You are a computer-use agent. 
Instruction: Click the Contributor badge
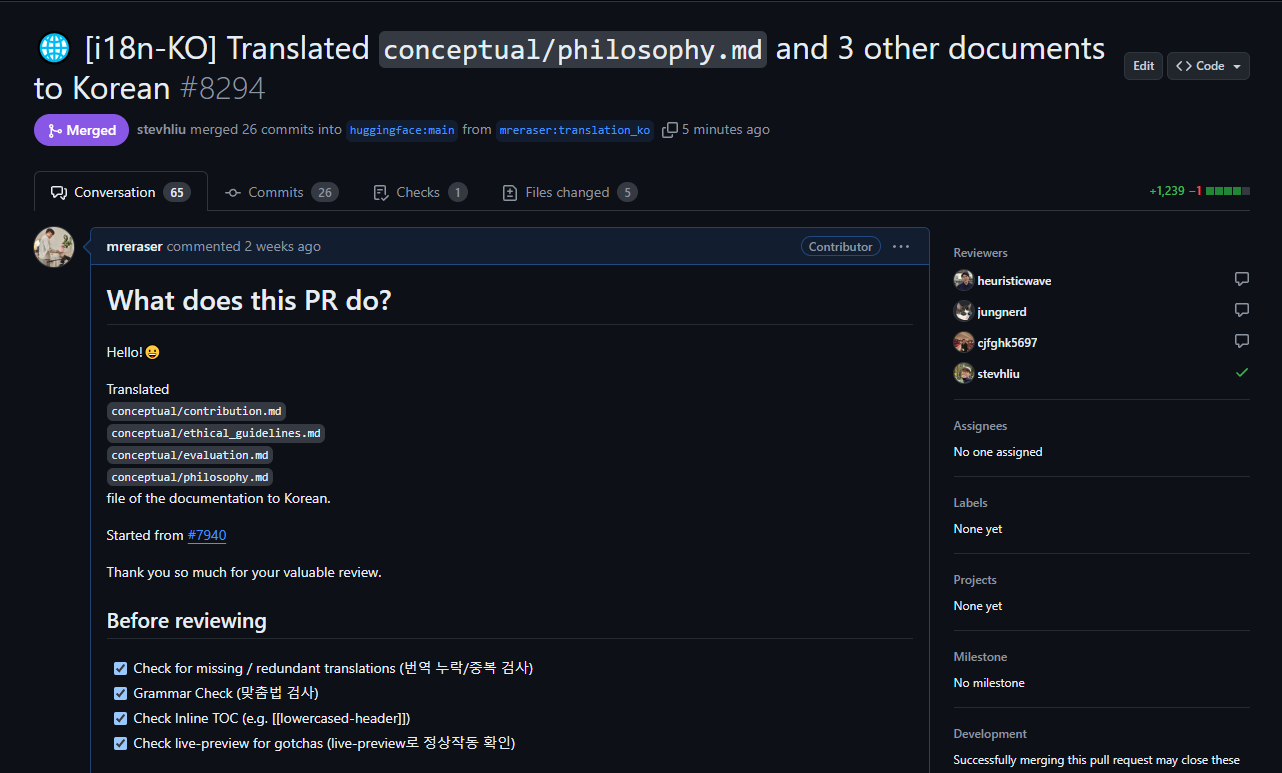(x=840, y=246)
